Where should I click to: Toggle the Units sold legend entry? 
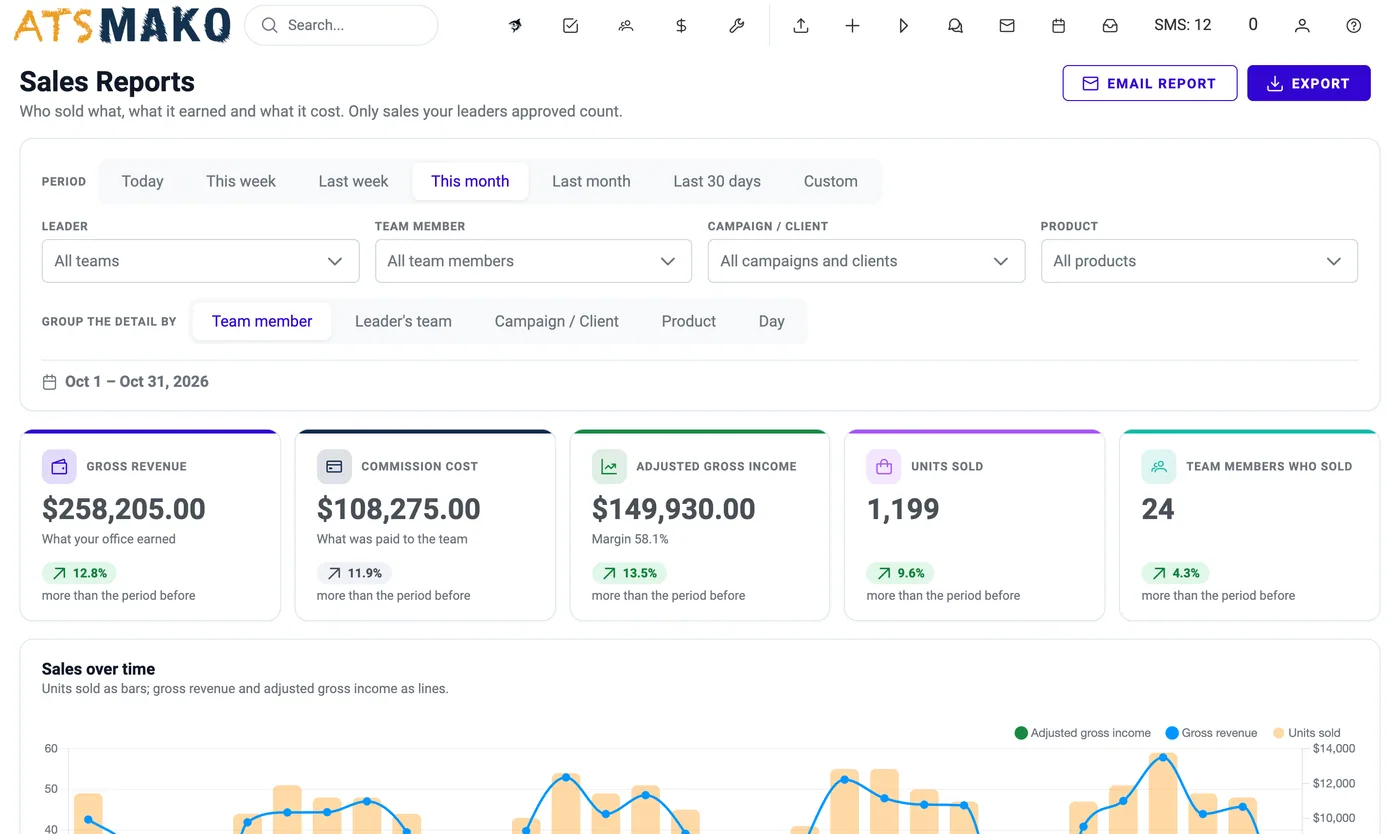[x=1306, y=733]
